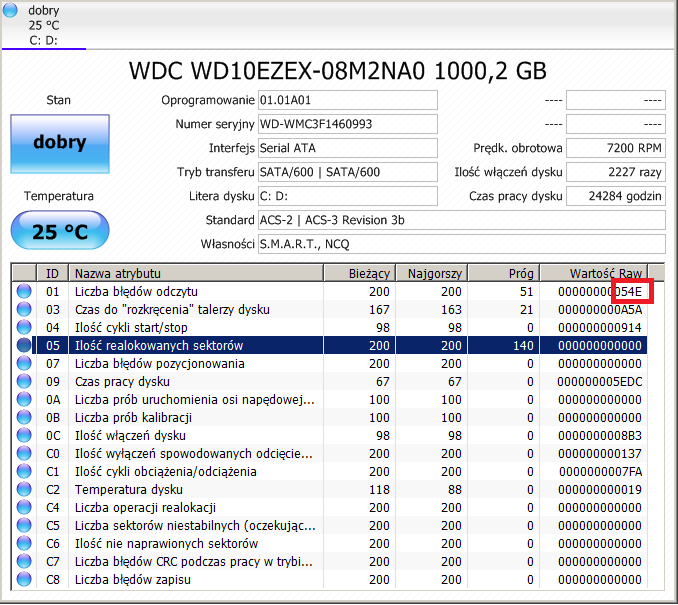Click status orb for attribute 09 power-on hours
This screenshot has height=605, width=678.
(x=24, y=381)
